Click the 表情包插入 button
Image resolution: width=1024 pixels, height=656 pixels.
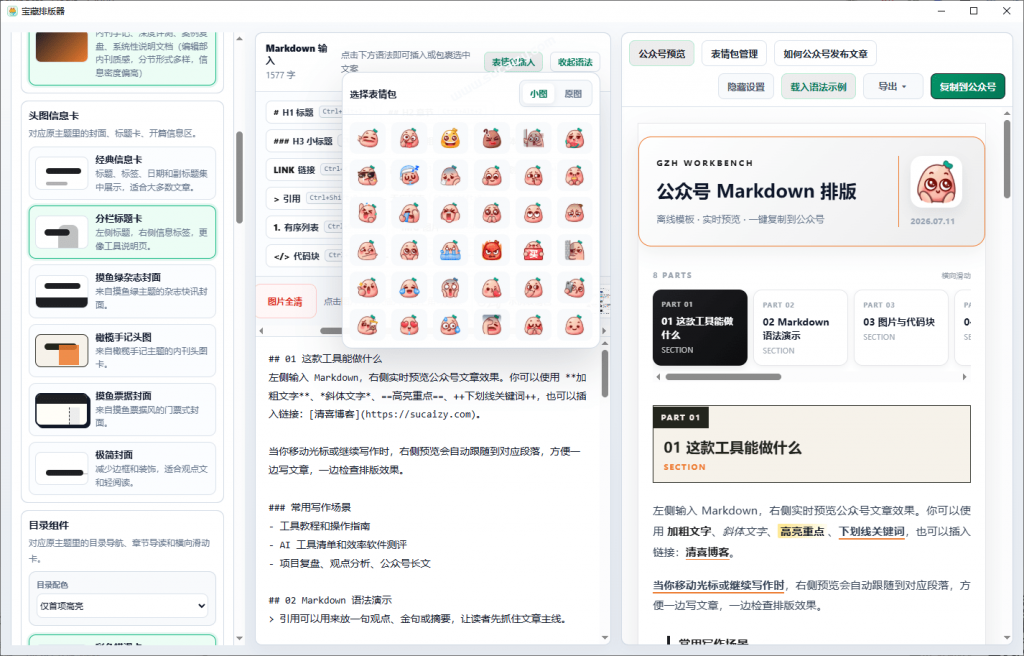pos(513,62)
